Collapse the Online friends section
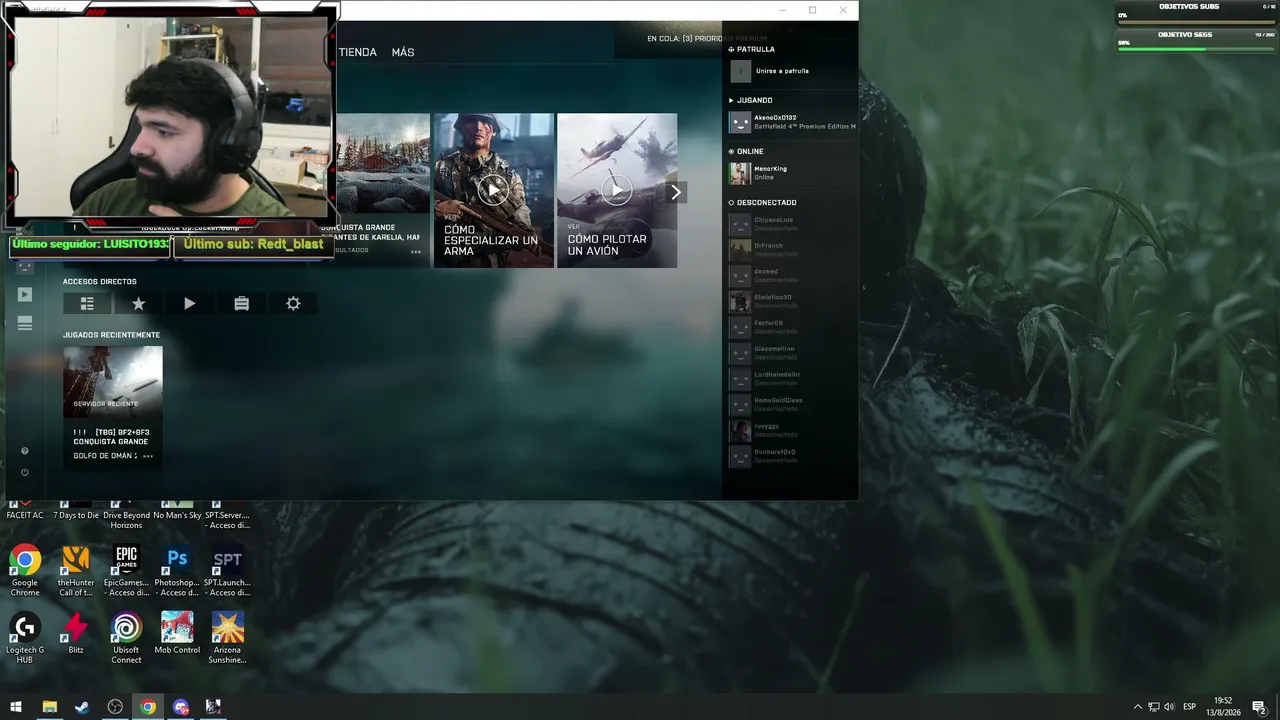Screen dimensions: 1280x720 [747, 152]
